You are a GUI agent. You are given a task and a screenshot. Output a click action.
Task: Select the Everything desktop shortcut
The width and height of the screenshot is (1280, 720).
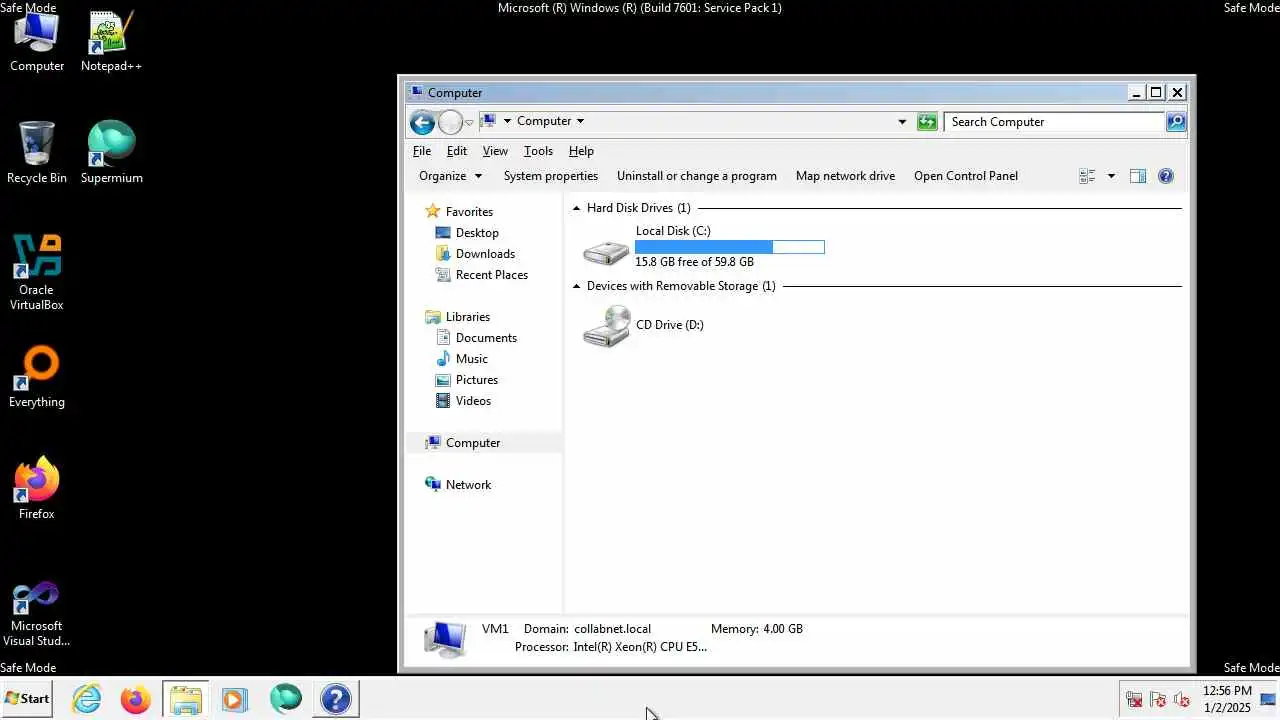pos(37,378)
